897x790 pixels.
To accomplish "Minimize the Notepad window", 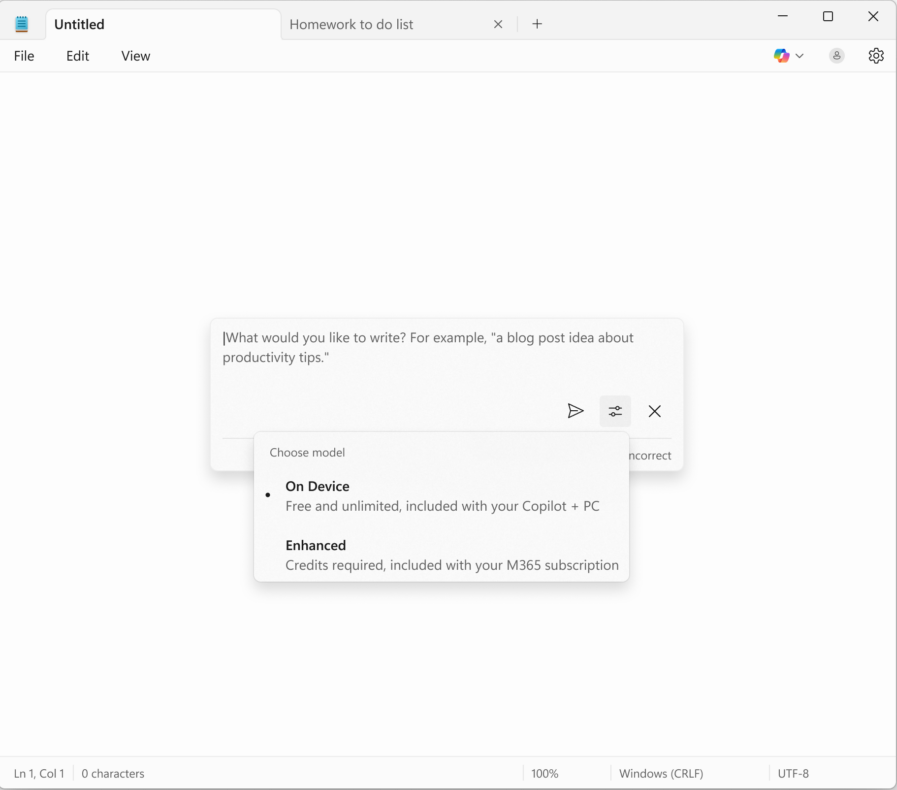I will 783,16.
